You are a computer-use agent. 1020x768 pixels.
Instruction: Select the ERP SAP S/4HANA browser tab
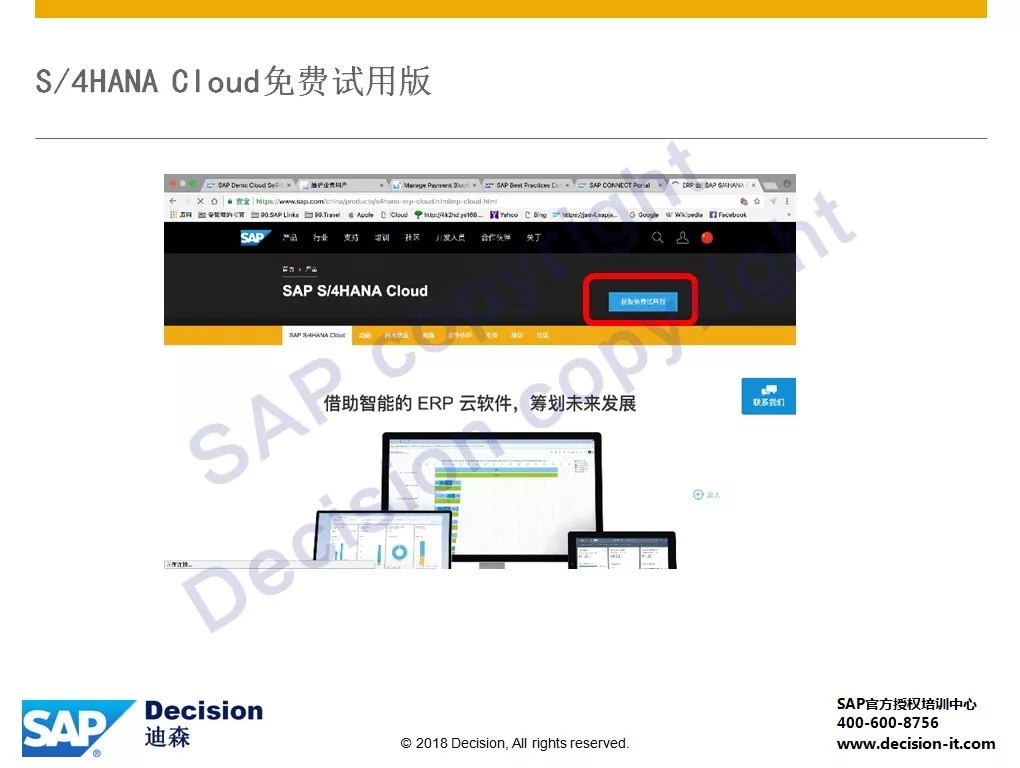click(714, 185)
